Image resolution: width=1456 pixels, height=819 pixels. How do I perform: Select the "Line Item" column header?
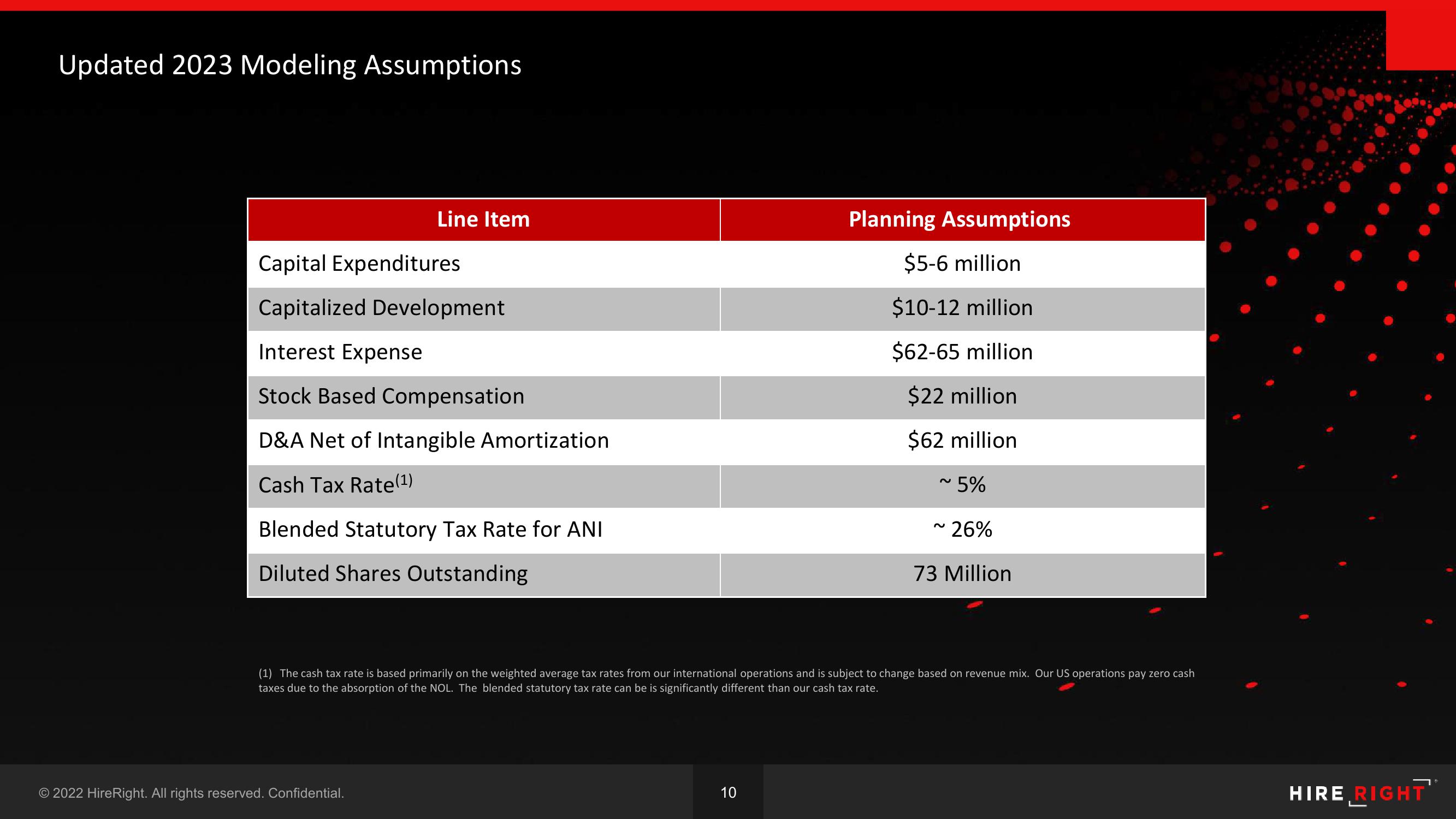point(484,219)
